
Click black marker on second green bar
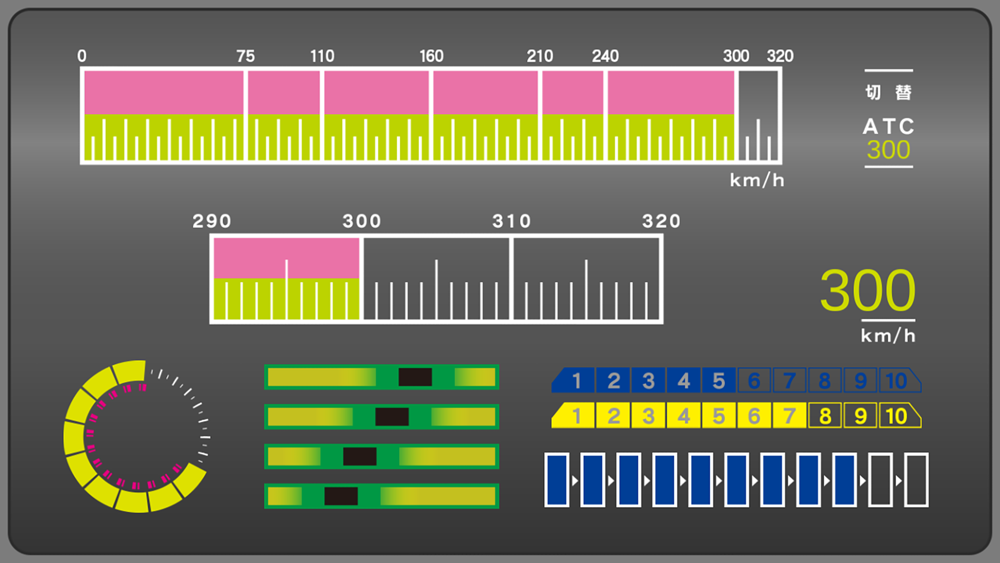coord(392,417)
